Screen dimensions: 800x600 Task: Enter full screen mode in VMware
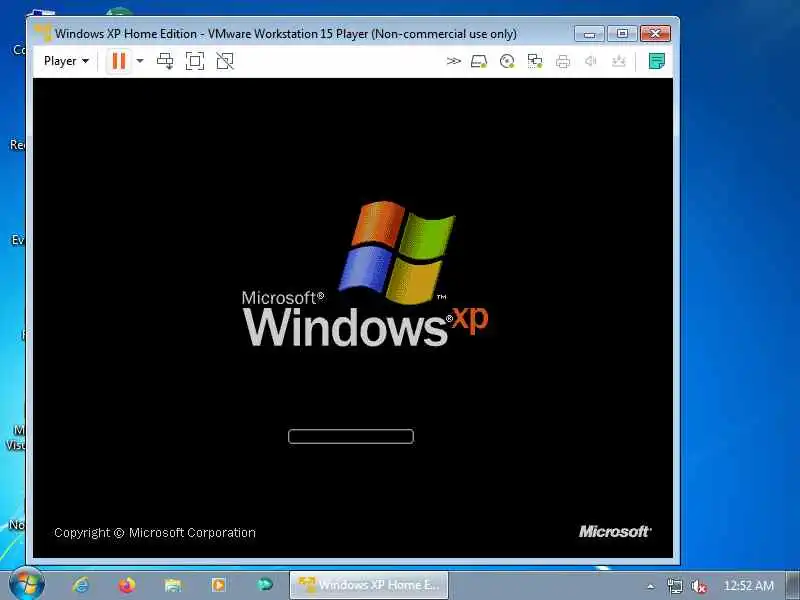point(195,61)
